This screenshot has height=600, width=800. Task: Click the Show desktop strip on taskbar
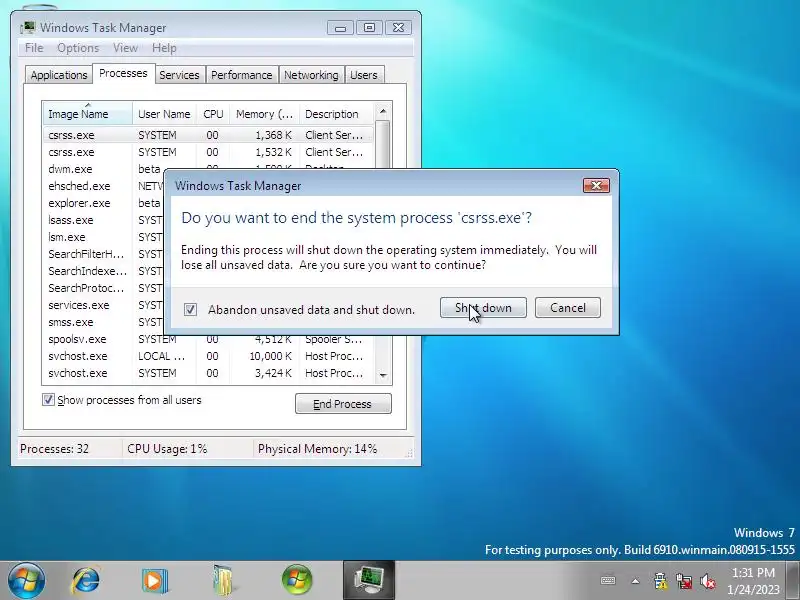click(794, 581)
